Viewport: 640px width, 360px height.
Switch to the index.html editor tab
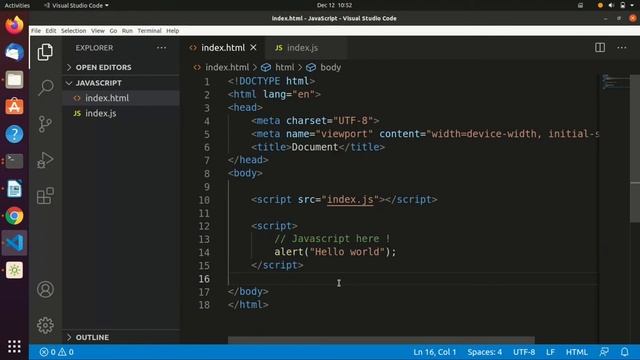(223, 48)
